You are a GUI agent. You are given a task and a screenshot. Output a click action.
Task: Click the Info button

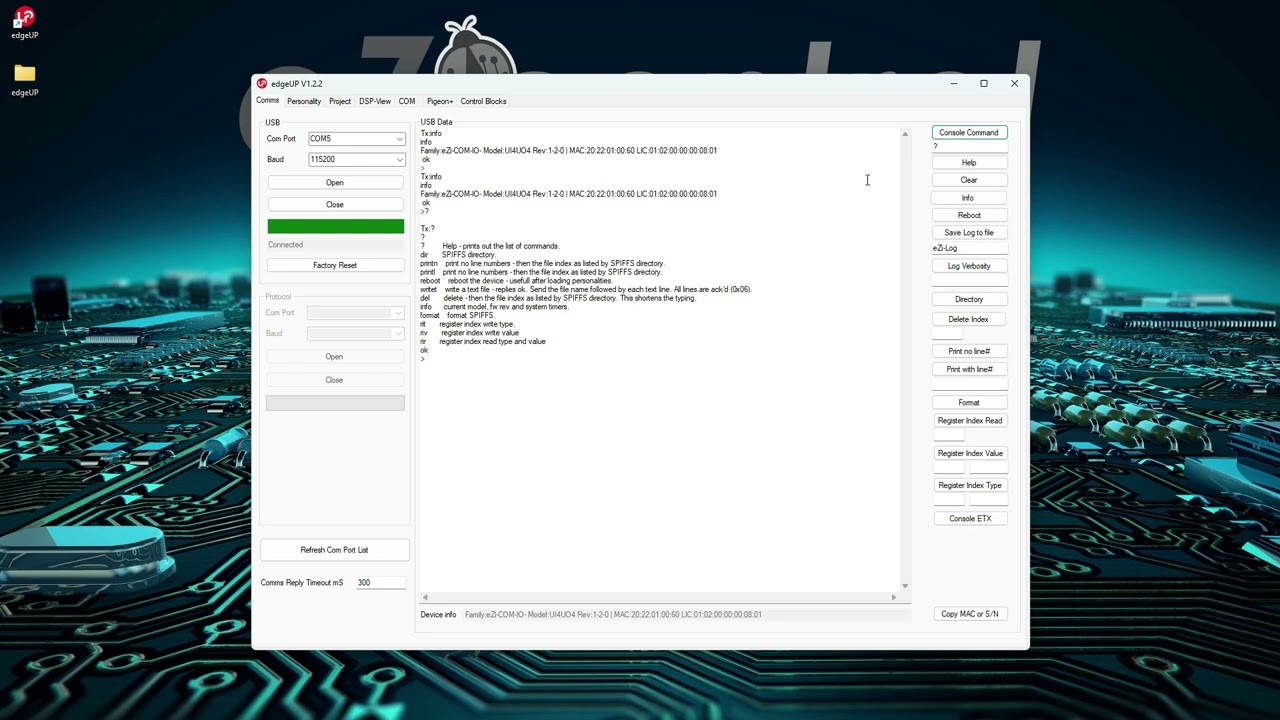pos(968,198)
